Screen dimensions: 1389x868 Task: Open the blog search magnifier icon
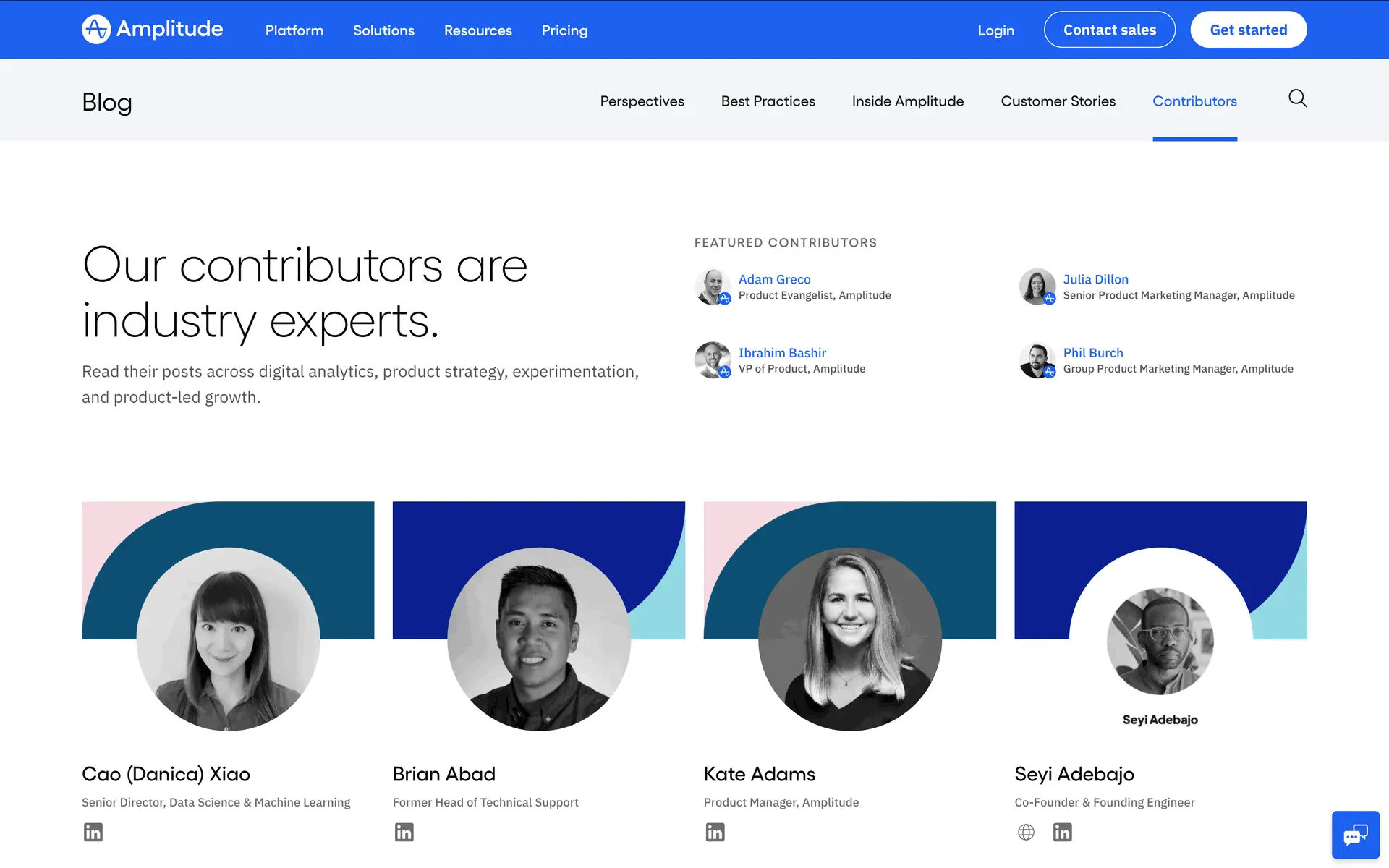1297,98
